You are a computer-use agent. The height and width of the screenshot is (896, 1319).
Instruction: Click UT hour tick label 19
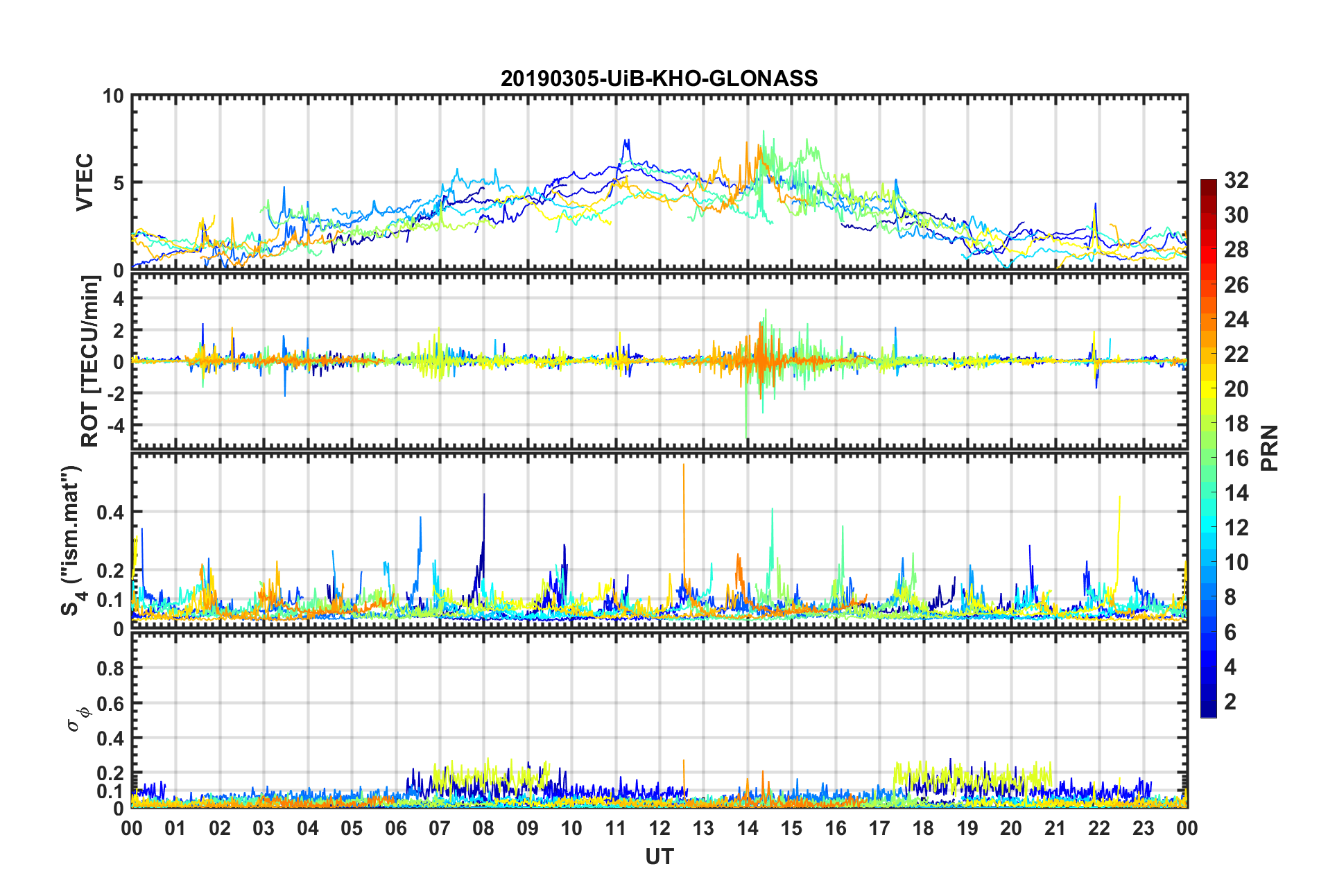(x=967, y=828)
